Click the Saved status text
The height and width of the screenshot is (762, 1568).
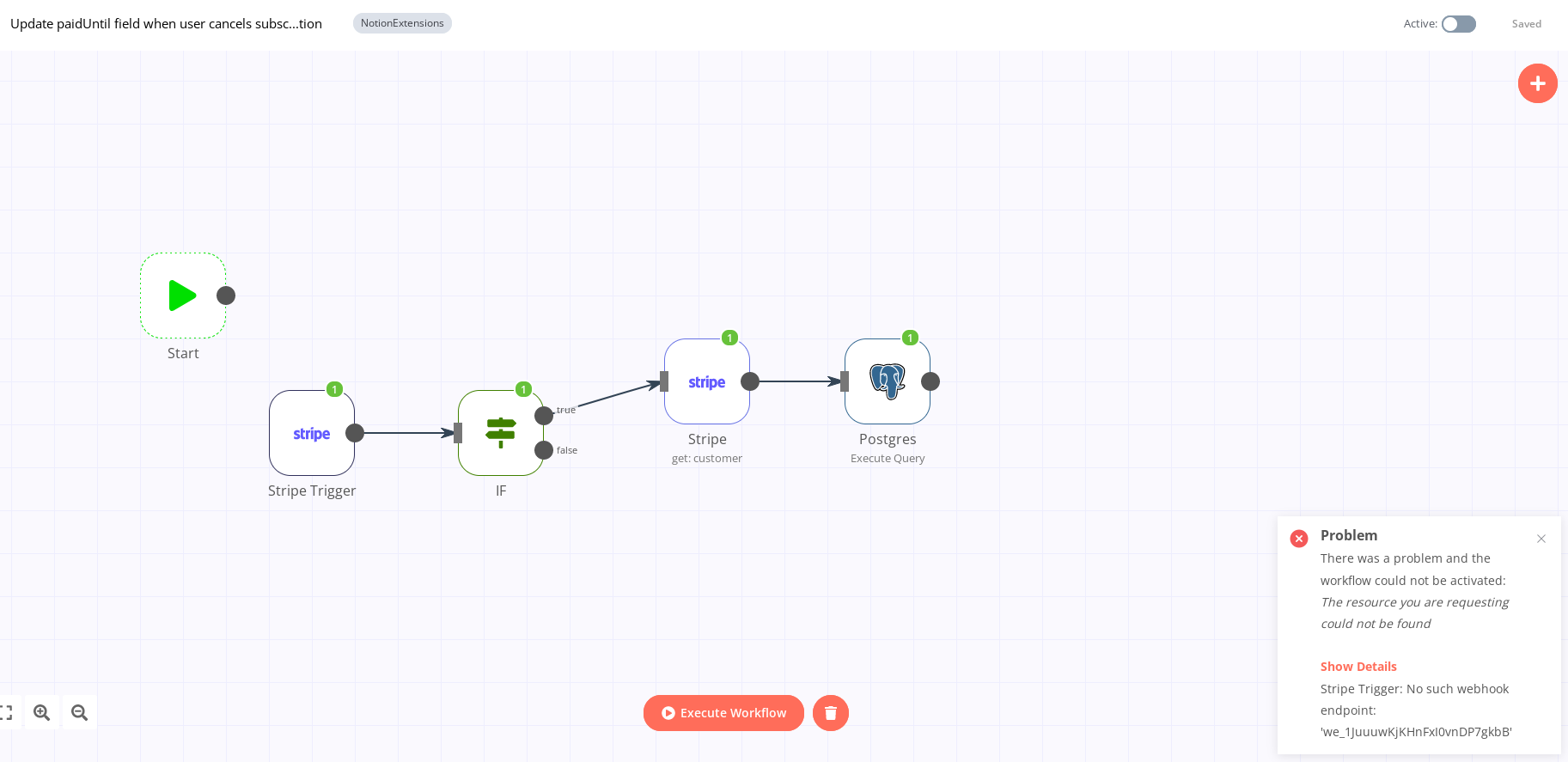[x=1527, y=24]
